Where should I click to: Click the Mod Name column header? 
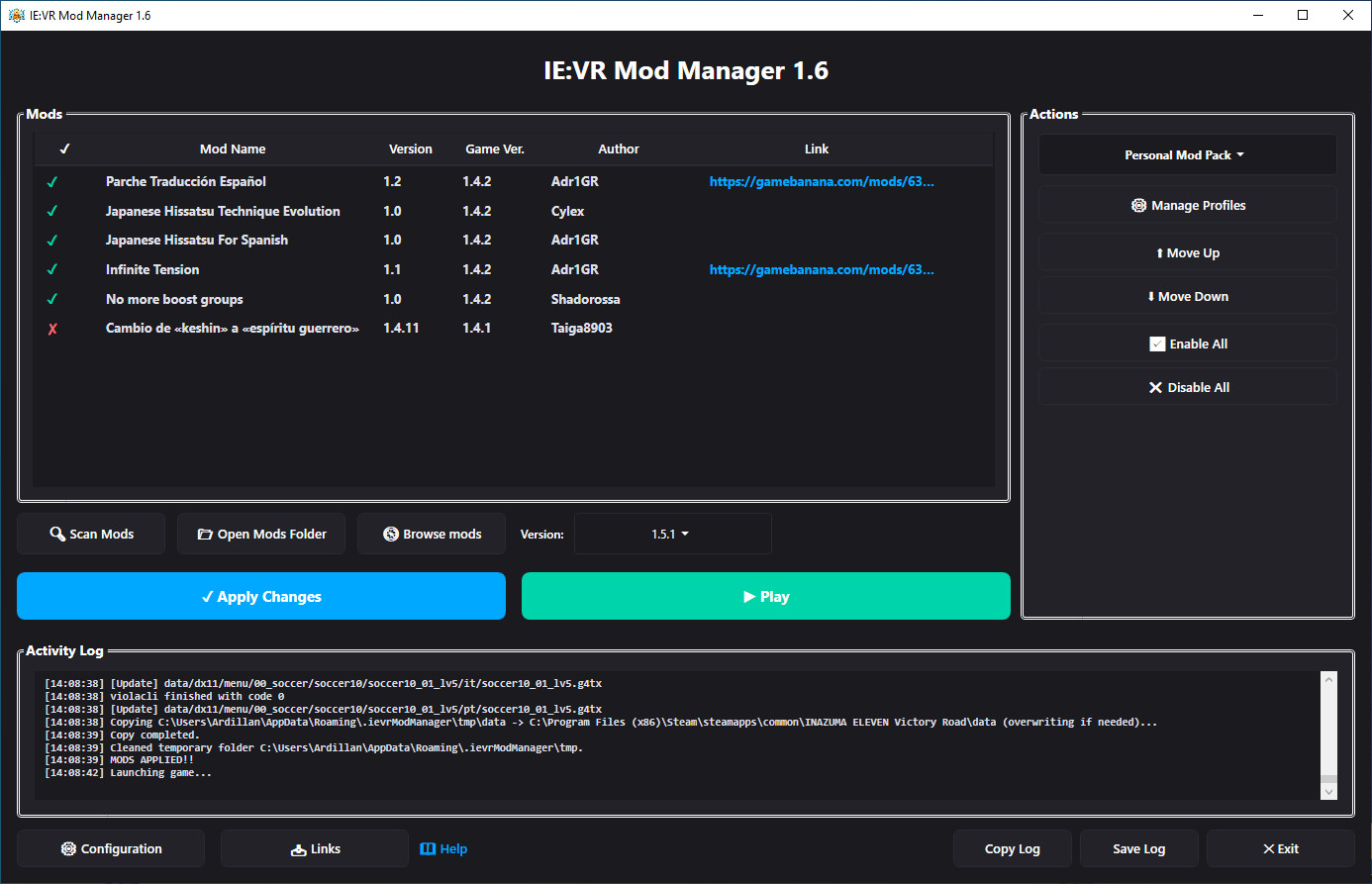[233, 149]
